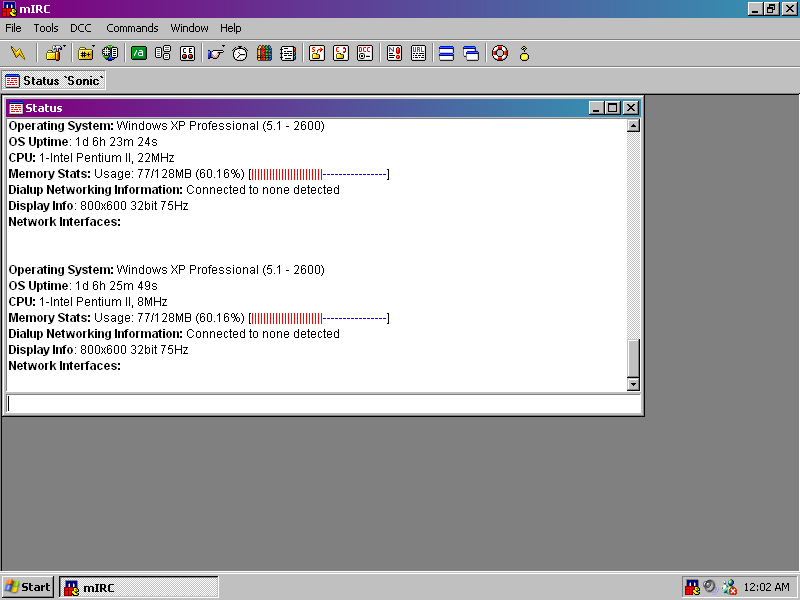This screenshot has width=800, height=600.
Task: Open mIRC Options via folder-hammer icon
Action: 55,53
